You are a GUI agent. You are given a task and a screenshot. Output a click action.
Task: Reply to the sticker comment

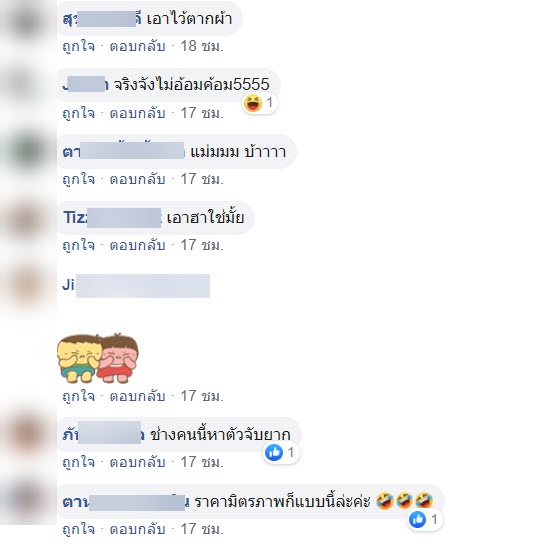coord(137,396)
